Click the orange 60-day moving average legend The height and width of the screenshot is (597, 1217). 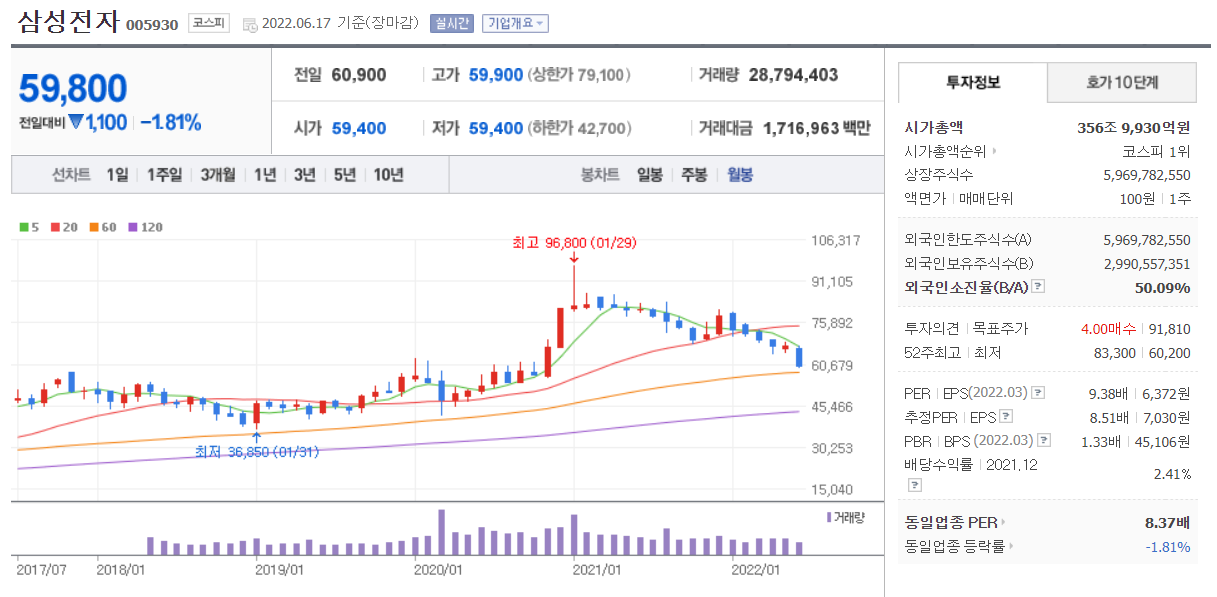102,227
